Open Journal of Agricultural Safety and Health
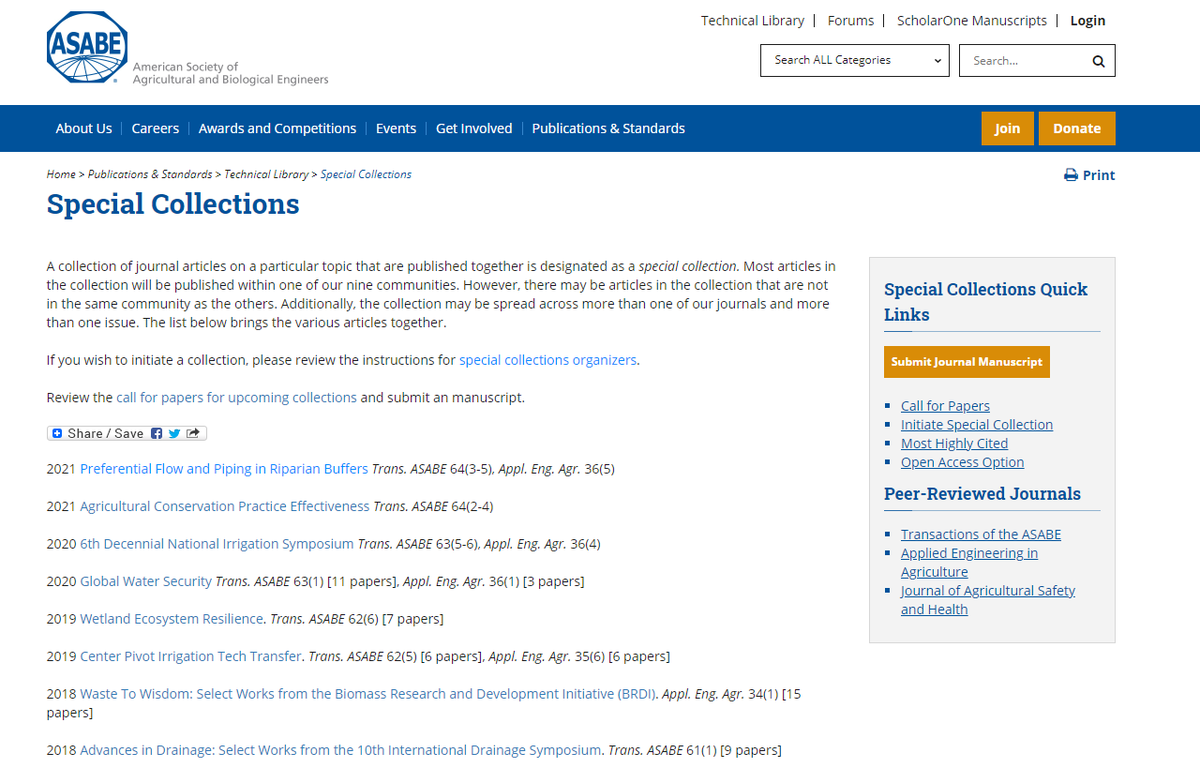This screenshot has width=1200, height=768. (x=988, y=600)
